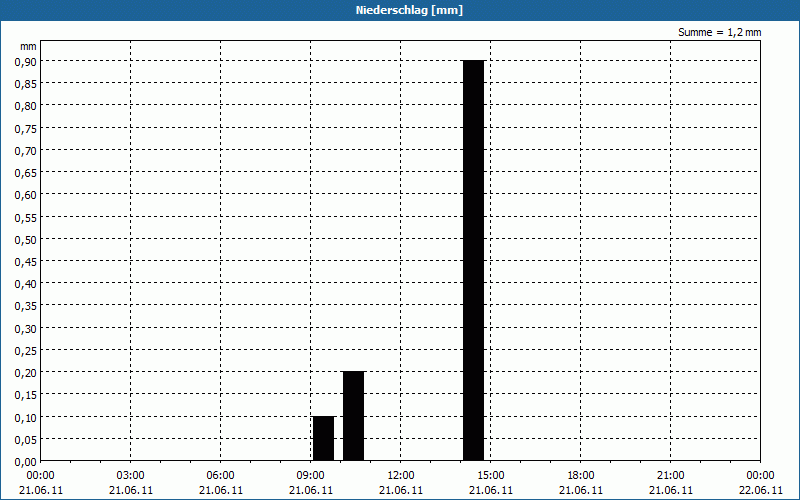Click the 22.06.11 date label
800x500 pixels.
[760, 490]
